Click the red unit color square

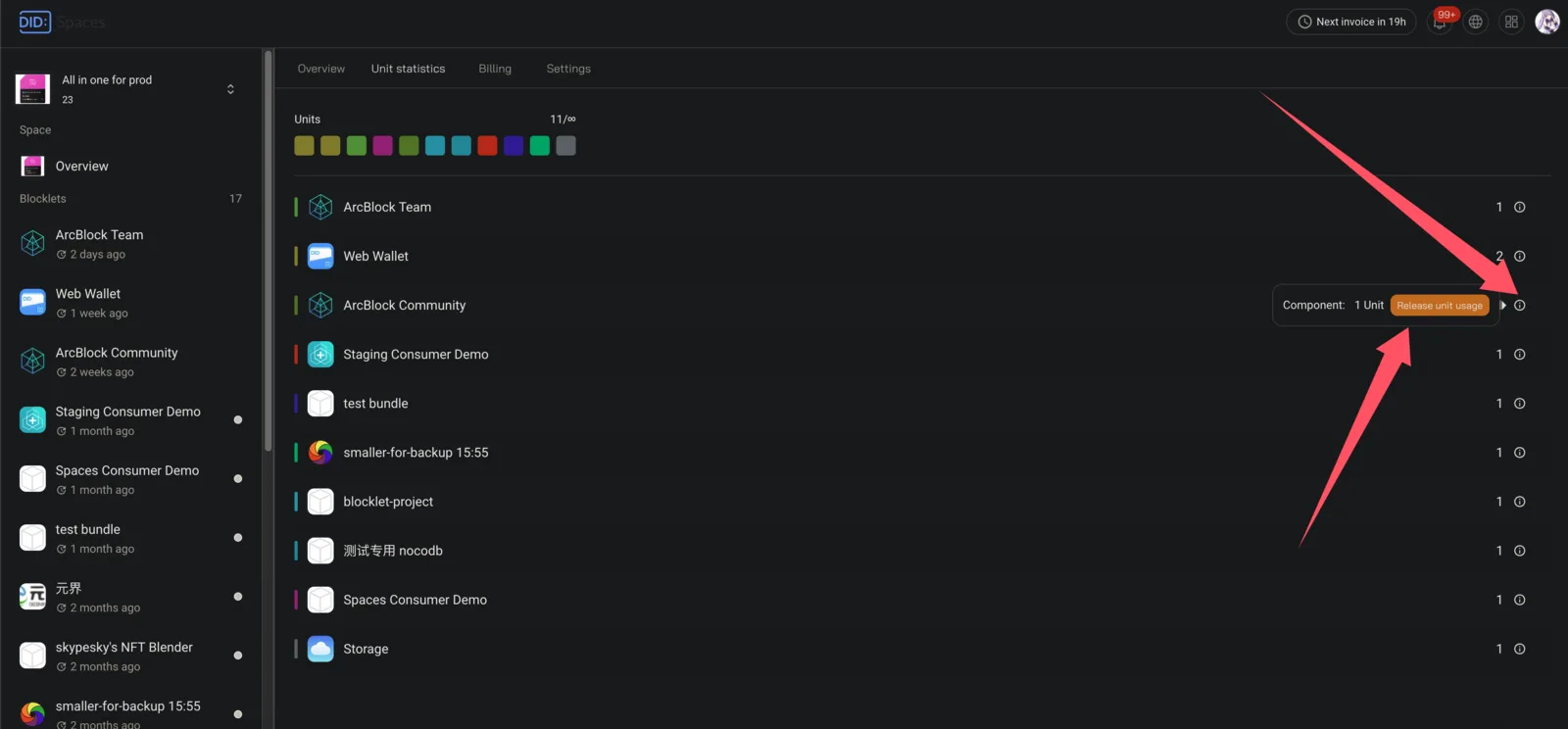(487, 146)
